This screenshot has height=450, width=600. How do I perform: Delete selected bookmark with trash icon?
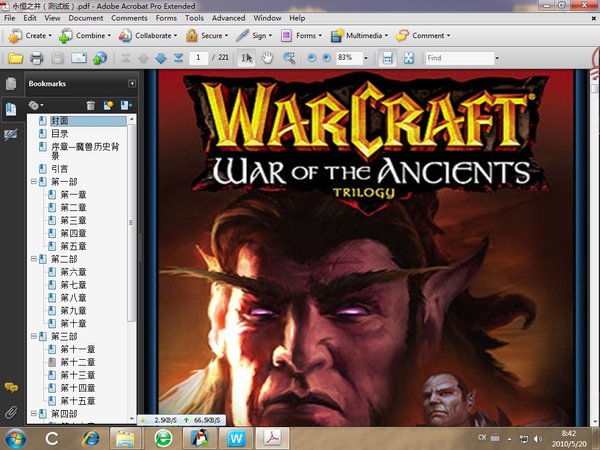point(91,105)
